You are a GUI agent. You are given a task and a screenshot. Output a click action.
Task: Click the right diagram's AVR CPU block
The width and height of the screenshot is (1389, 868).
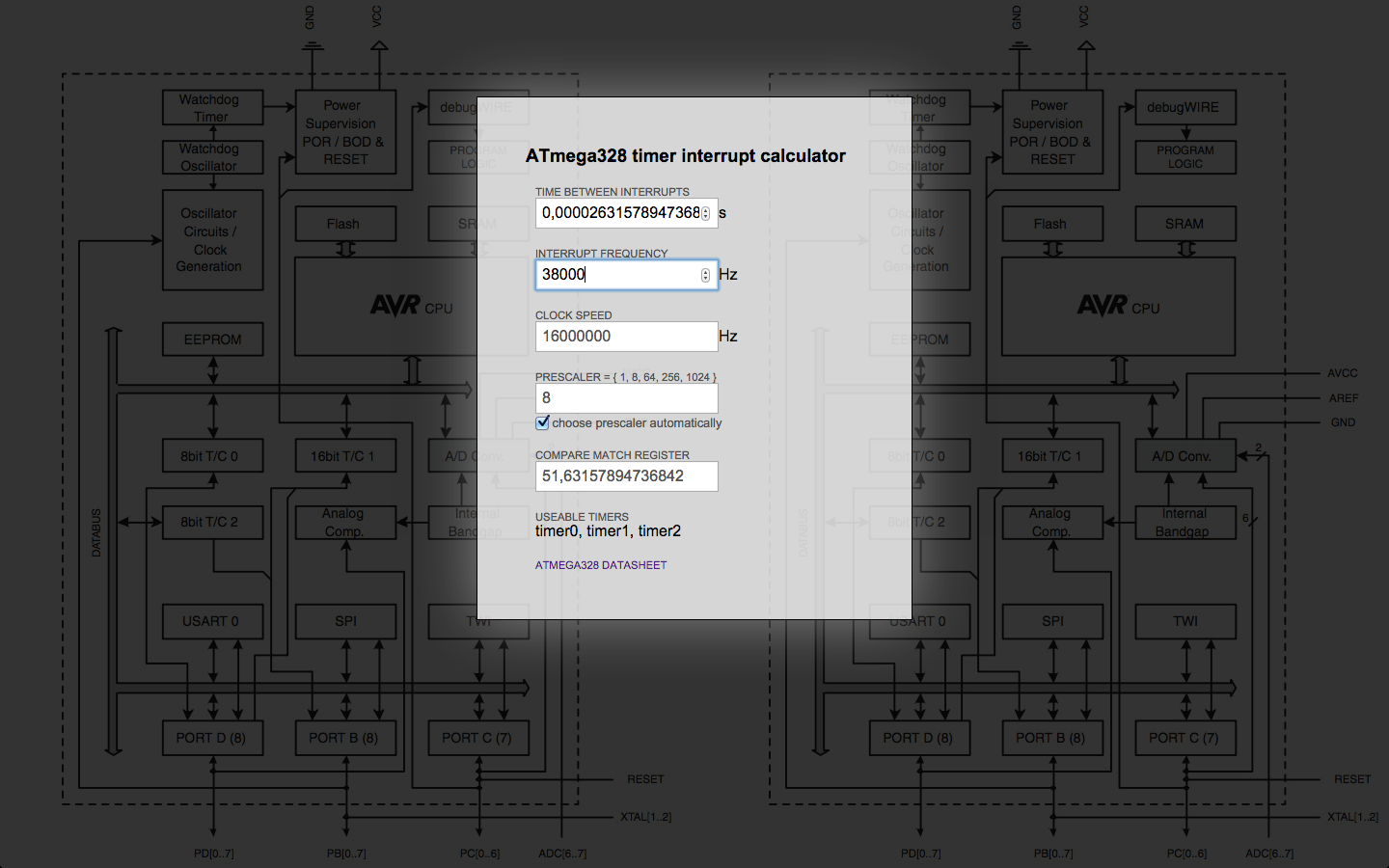coord(1118,307)
